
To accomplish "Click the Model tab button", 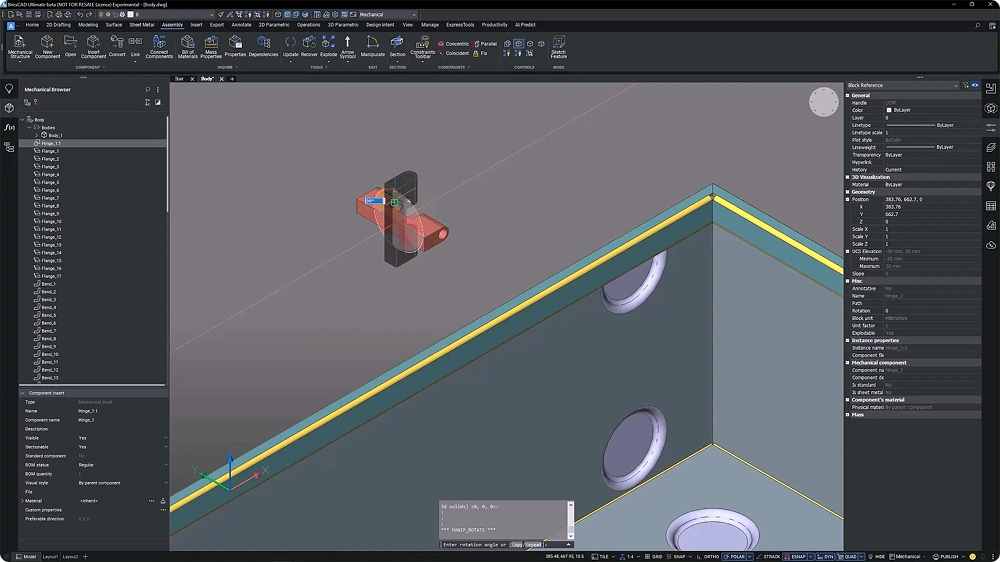I will (26, 557).
